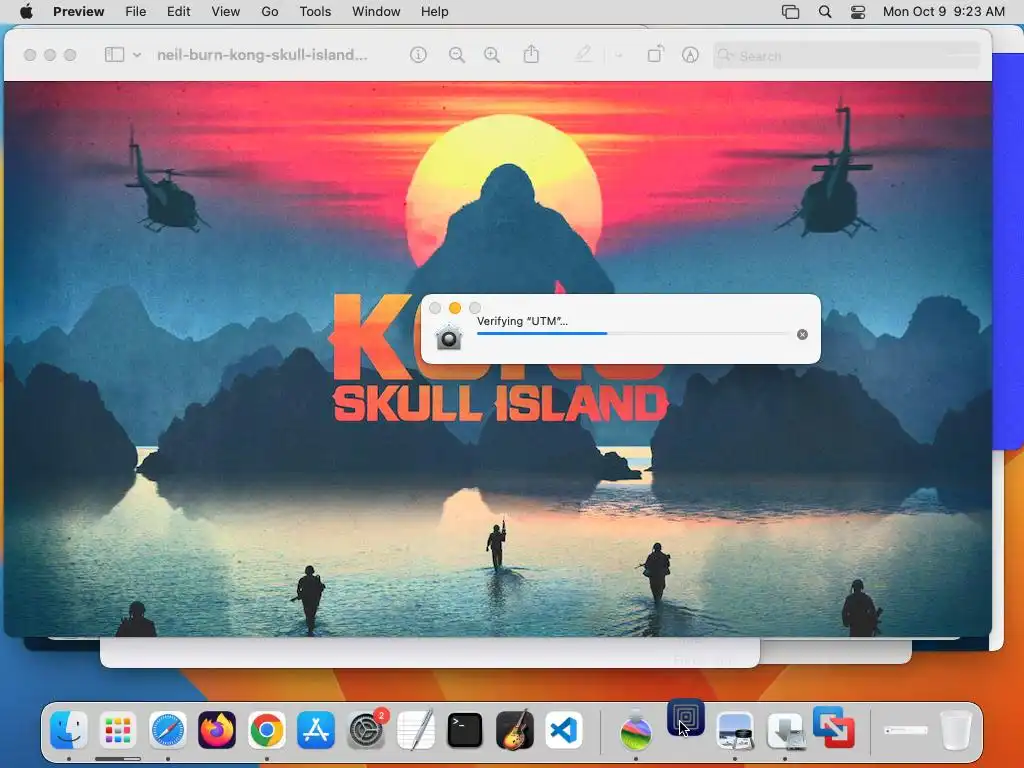Open the Help menu
1024x768 pixels.
434,12
